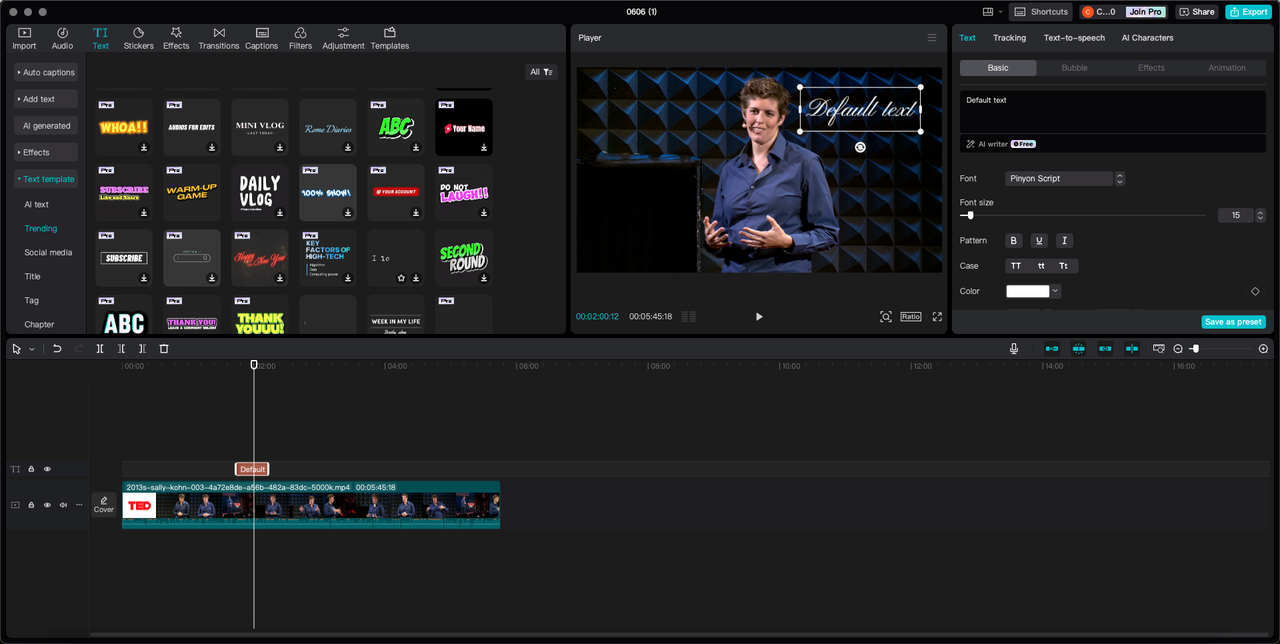
Task: Switch to the Text-to-speech tab
Action: tap(1074, 38)
